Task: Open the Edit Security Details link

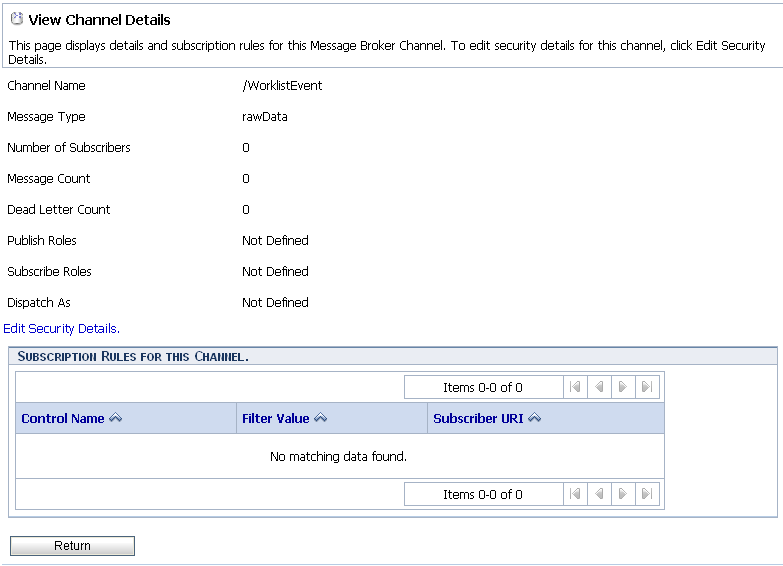Action: (61, 329)
